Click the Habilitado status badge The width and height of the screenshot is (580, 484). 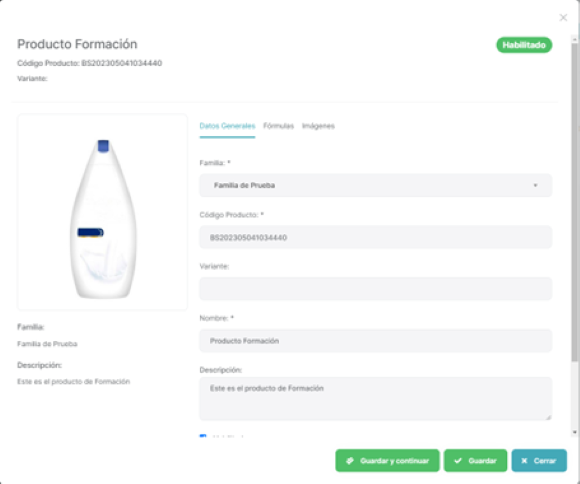[x=524, y=45]
